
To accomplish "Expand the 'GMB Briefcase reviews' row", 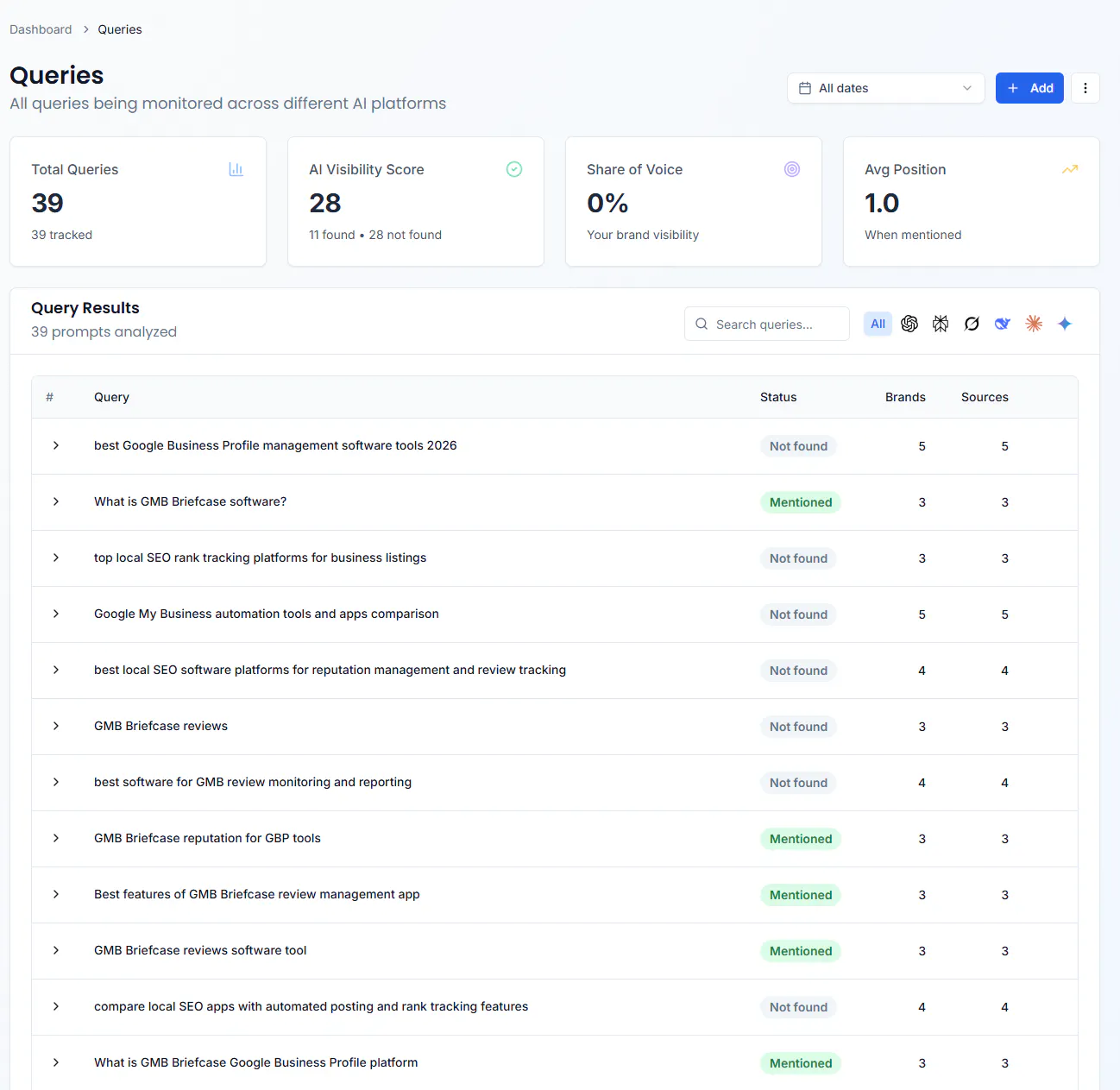I will [56, 726].
